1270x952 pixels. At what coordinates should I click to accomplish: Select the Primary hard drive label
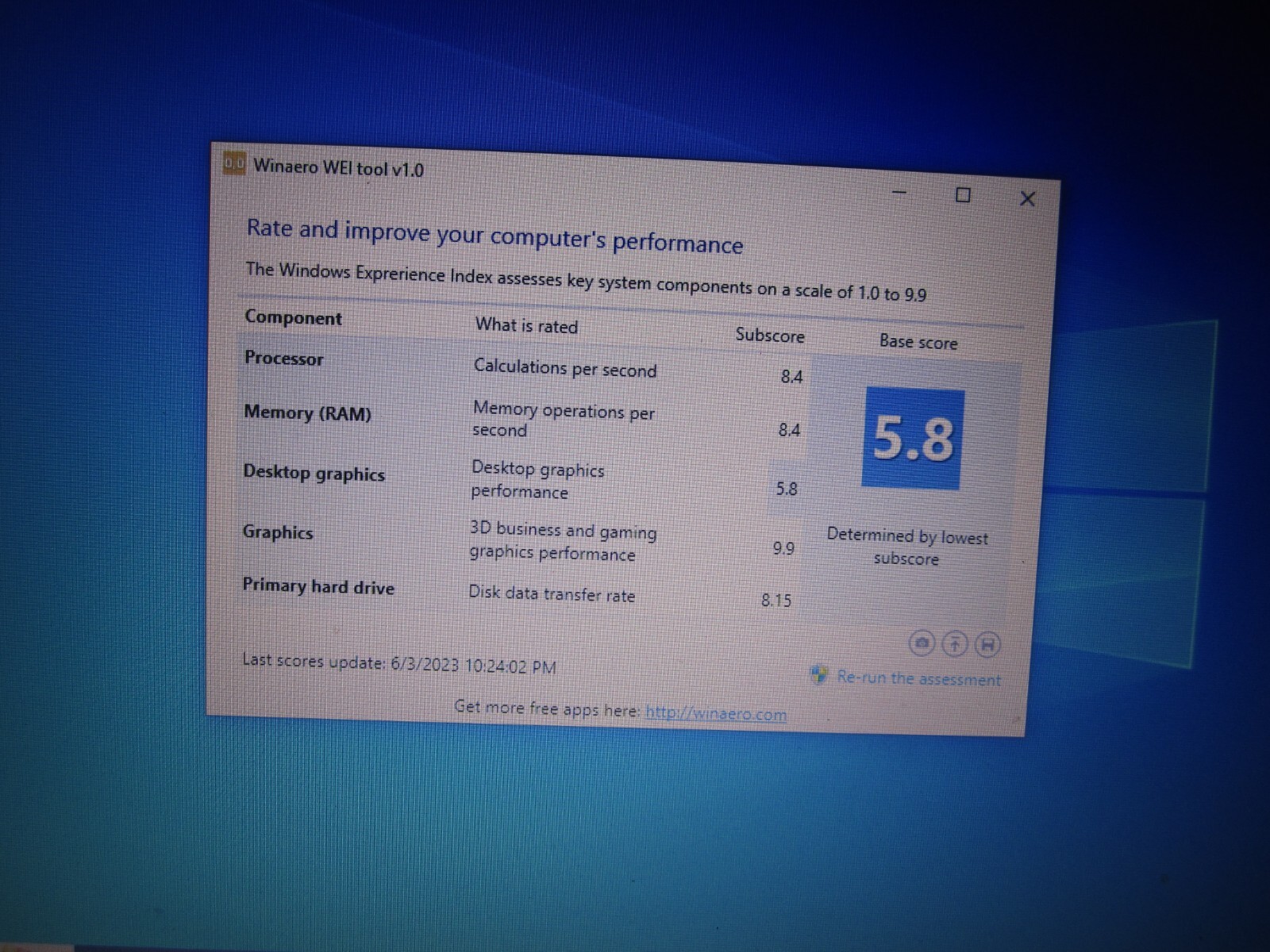pos(318,586)
